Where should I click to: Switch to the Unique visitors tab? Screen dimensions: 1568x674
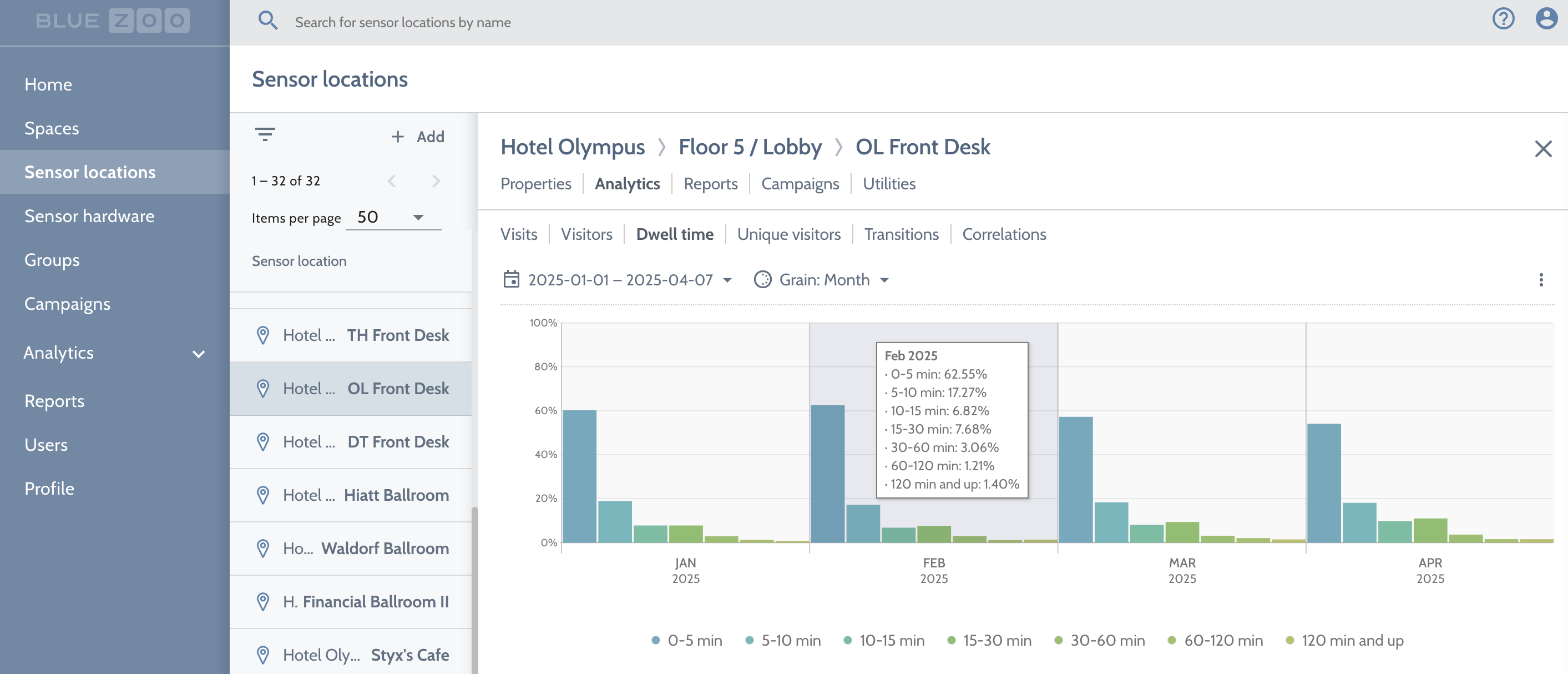[x=788, y=234]
